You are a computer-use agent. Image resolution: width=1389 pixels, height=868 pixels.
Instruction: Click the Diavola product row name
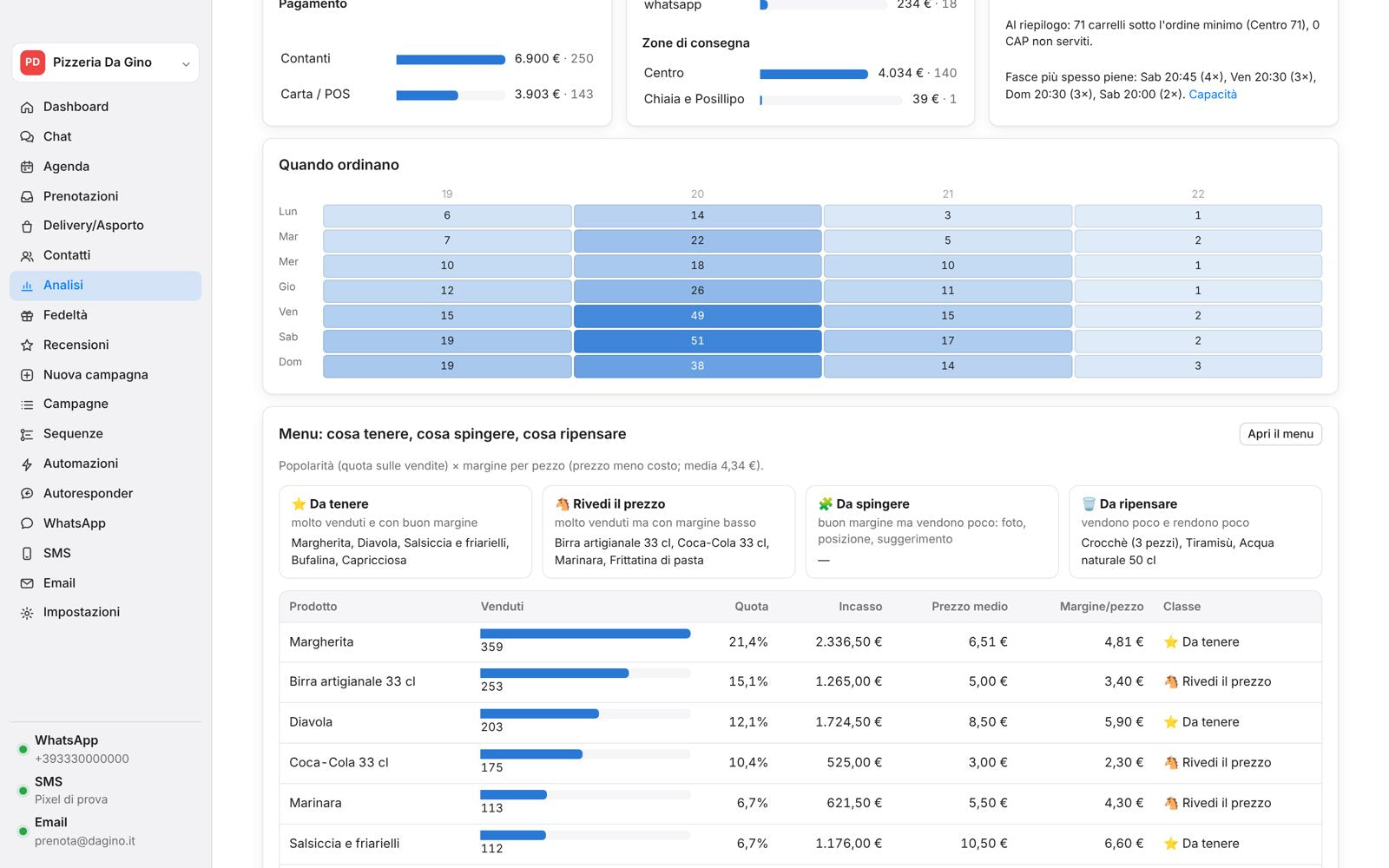311,722
